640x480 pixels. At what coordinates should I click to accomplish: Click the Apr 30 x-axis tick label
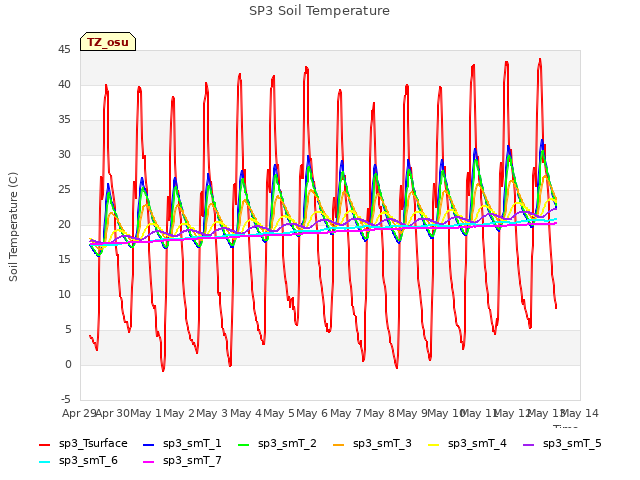pyautogui.click(x=113, y=413)
